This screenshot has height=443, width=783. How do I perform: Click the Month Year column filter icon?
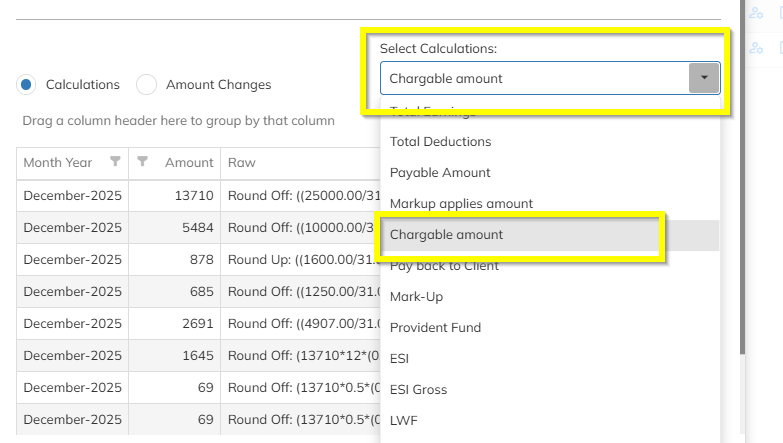point(115,162)
